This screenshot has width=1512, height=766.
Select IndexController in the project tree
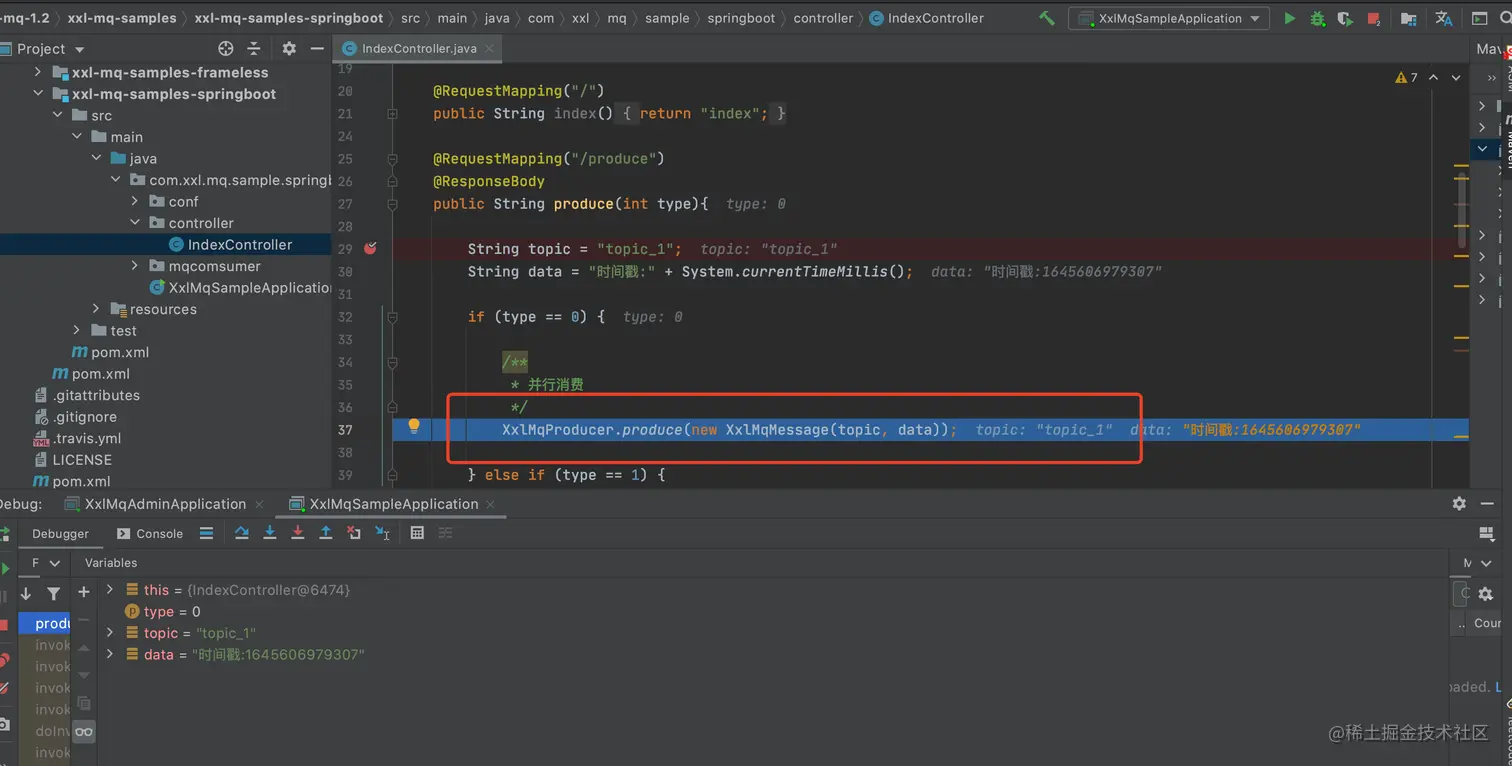[165, 244]
